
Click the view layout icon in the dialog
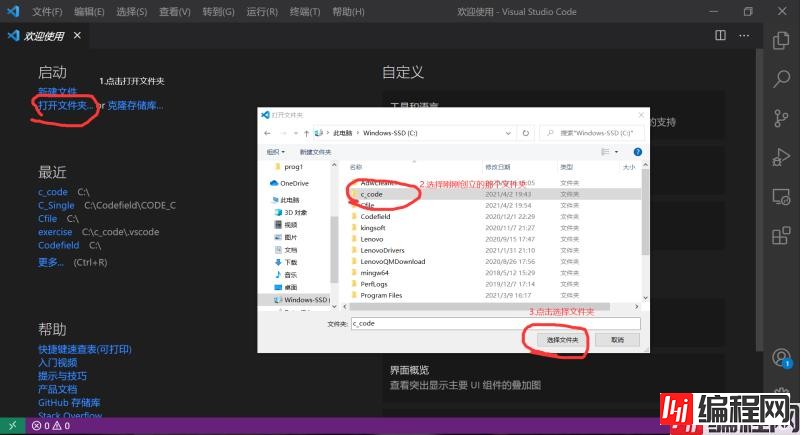point(605,152)
